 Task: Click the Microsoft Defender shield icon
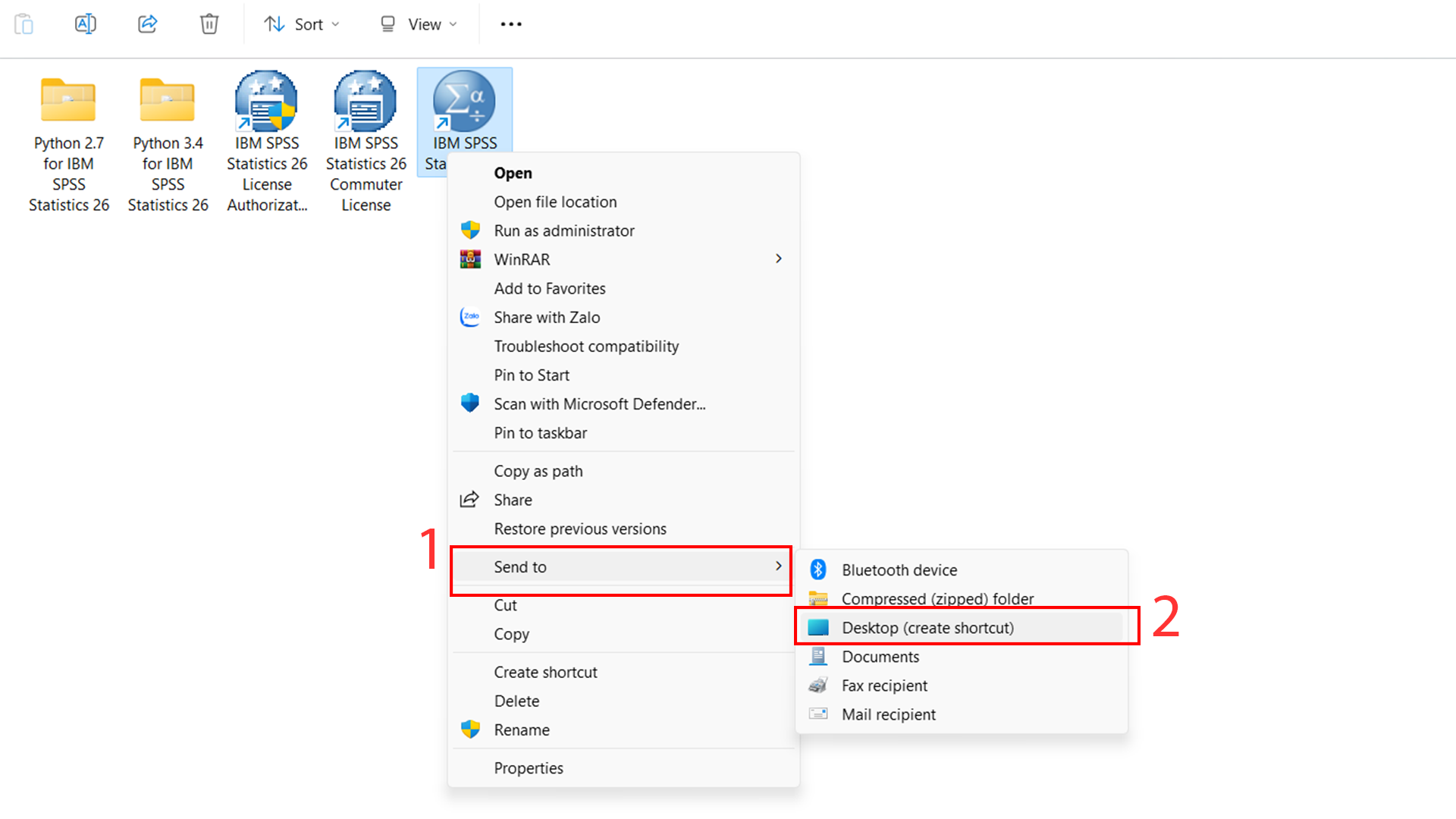point(470,403)
